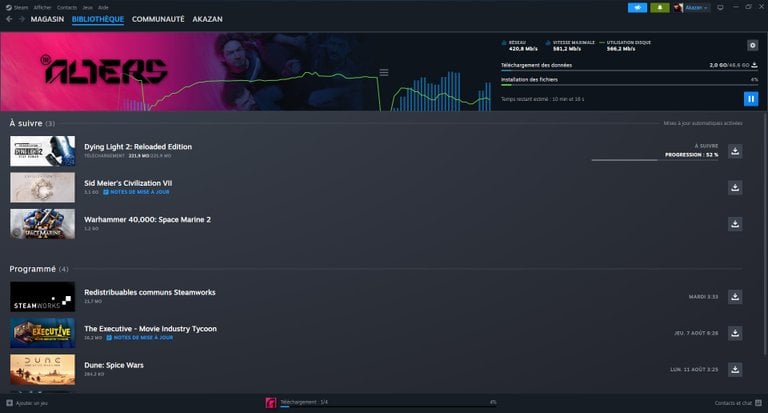Click the Programmé section header
The width and height of the screenshot is (768, 413).
pos(39,269)
